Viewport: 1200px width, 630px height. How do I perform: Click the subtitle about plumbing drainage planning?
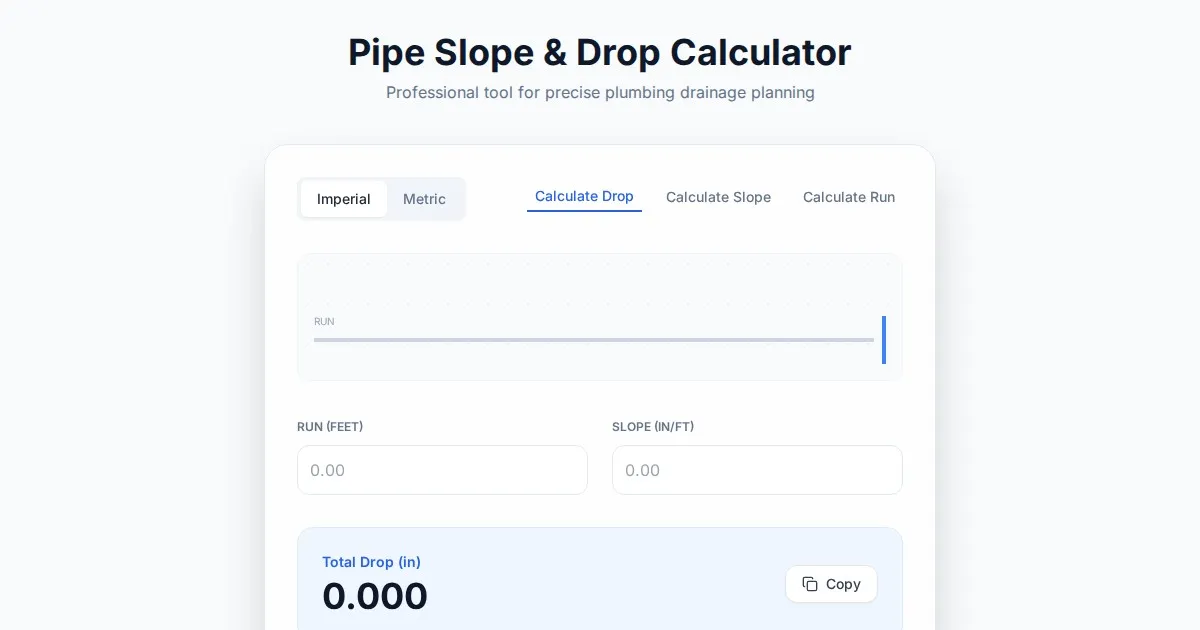(600, 93)
